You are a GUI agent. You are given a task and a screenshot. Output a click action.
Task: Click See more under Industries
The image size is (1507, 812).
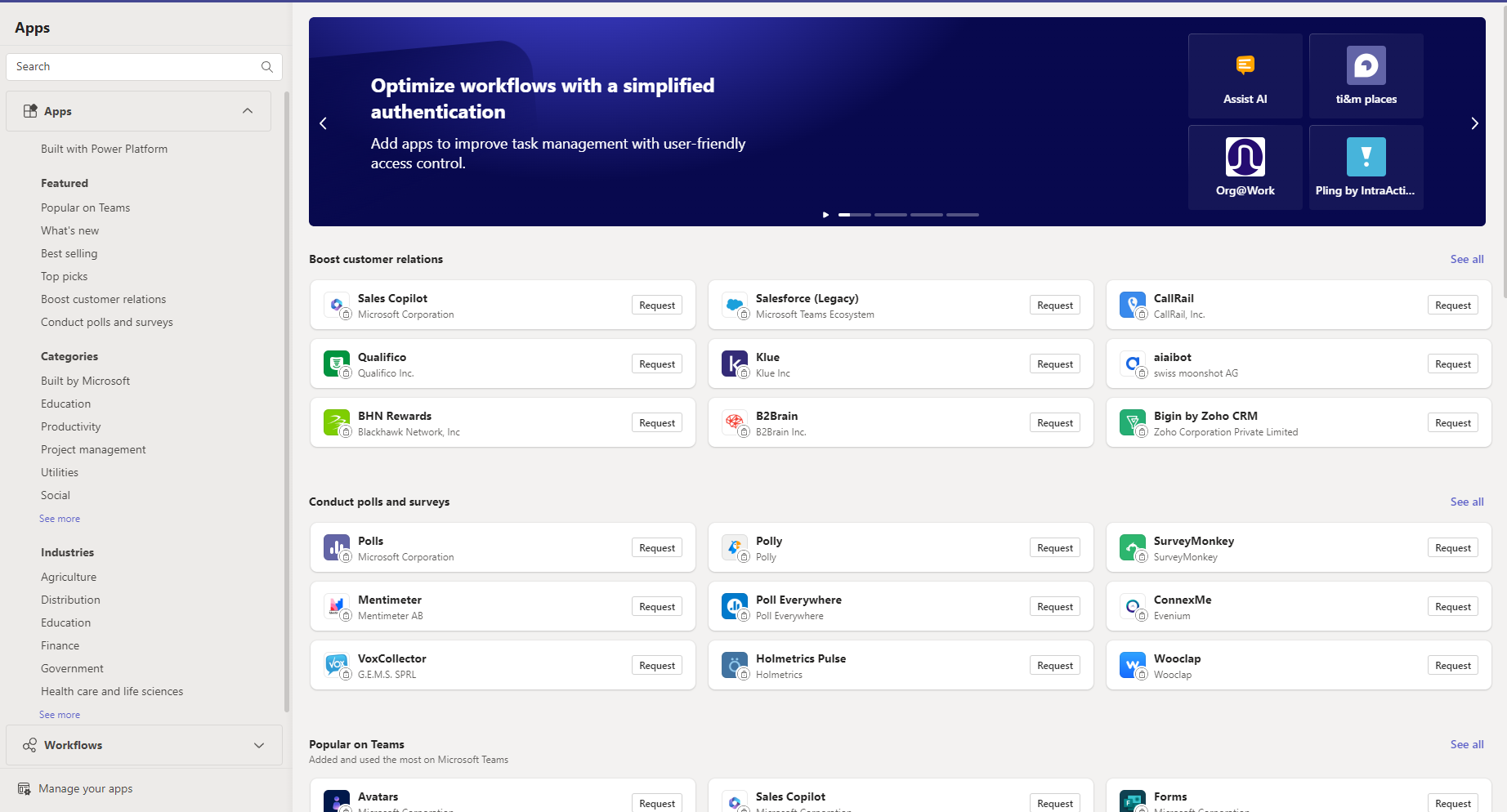tap(60, 715)
